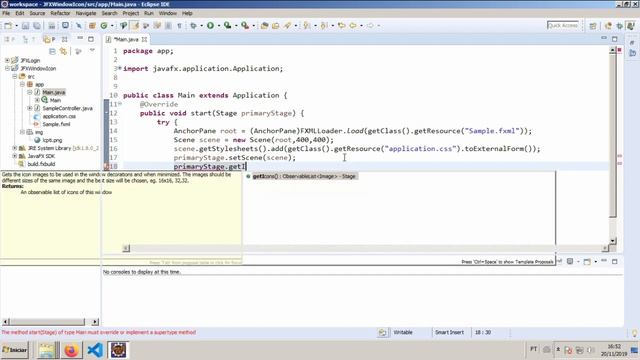Toggle Show Whitespace Characters button
640x360 pixels.
click(x=179, y=26)
